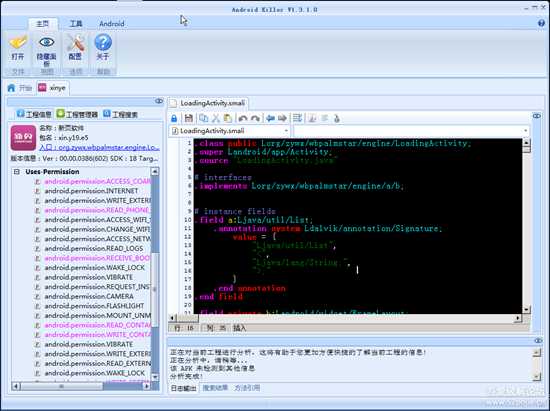Toggle the eye icon above project panel
Screen dimensions: 550x411
[159, 101]
